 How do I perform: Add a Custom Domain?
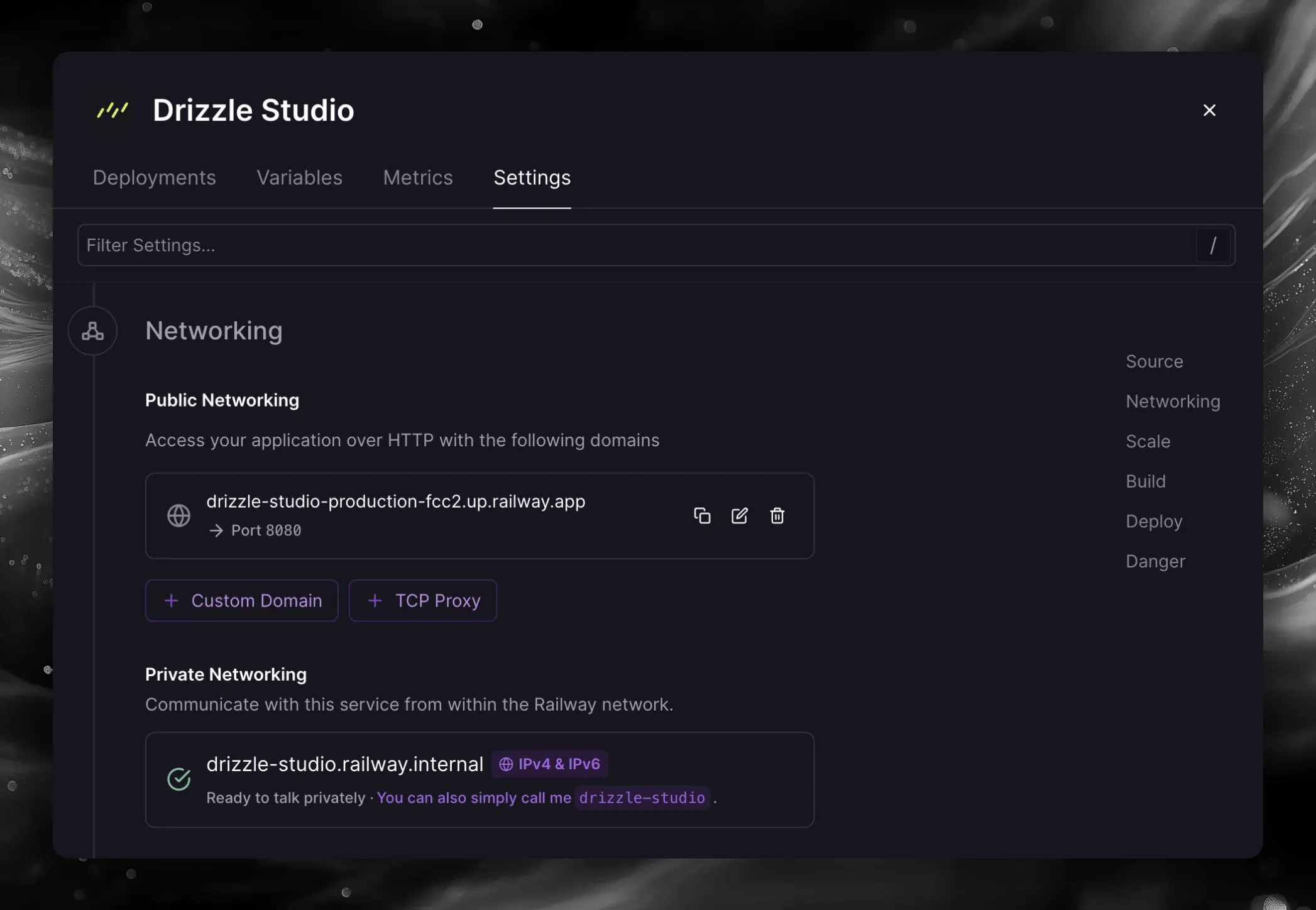pyautogui.click(x=242, y=601)
